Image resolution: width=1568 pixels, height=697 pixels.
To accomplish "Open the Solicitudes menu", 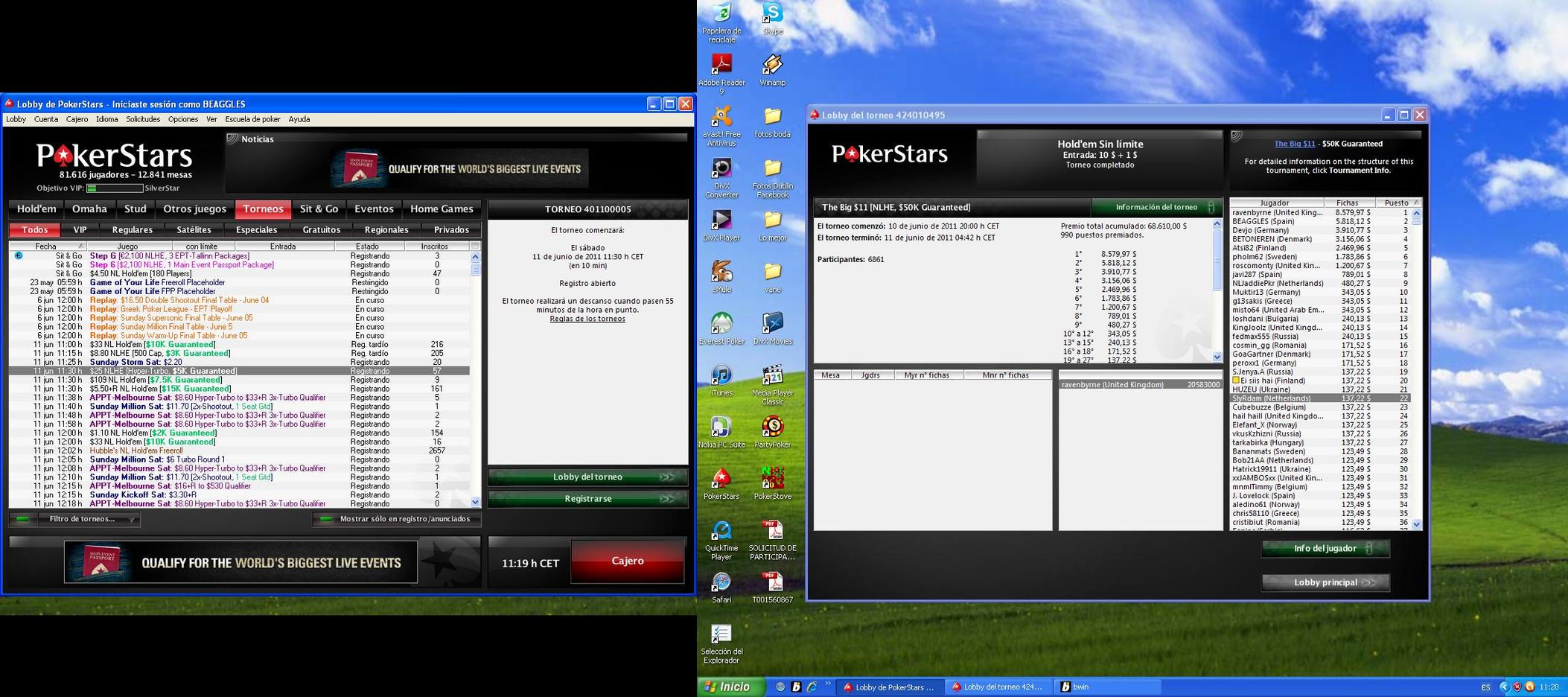I will click(x=143, y=119).
